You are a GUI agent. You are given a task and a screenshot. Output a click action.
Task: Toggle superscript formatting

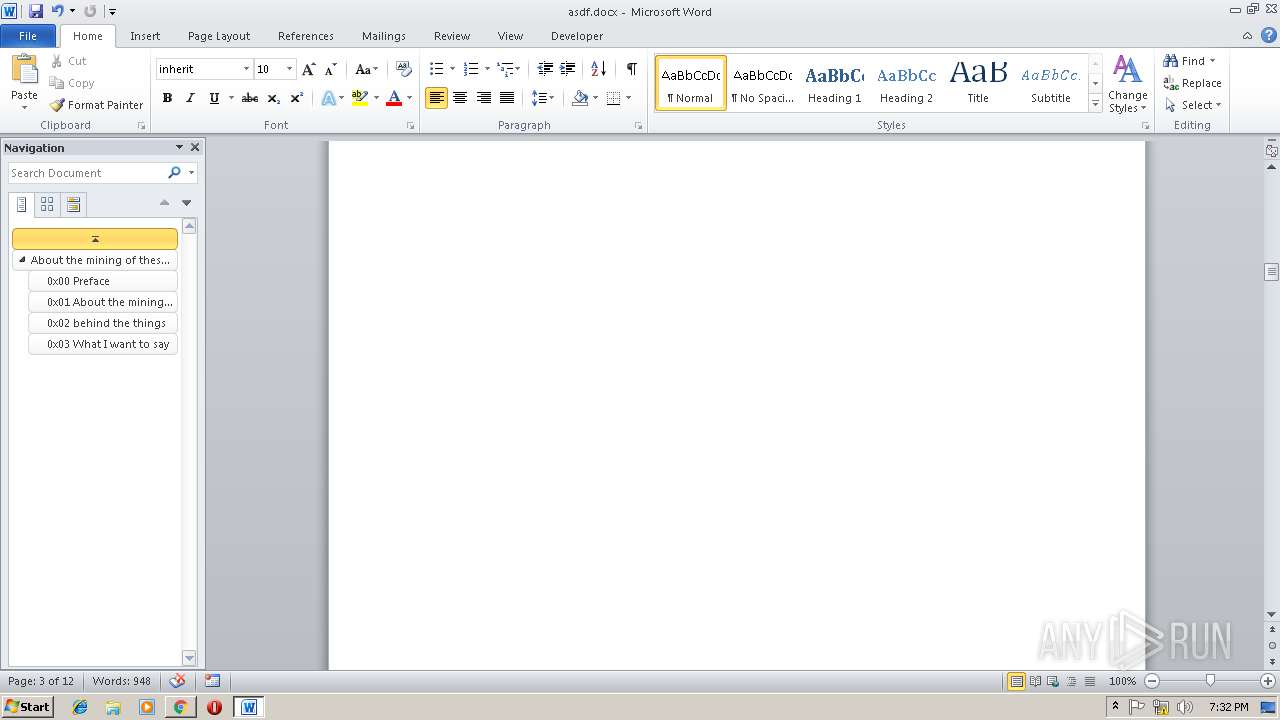(x=296, y=98)
